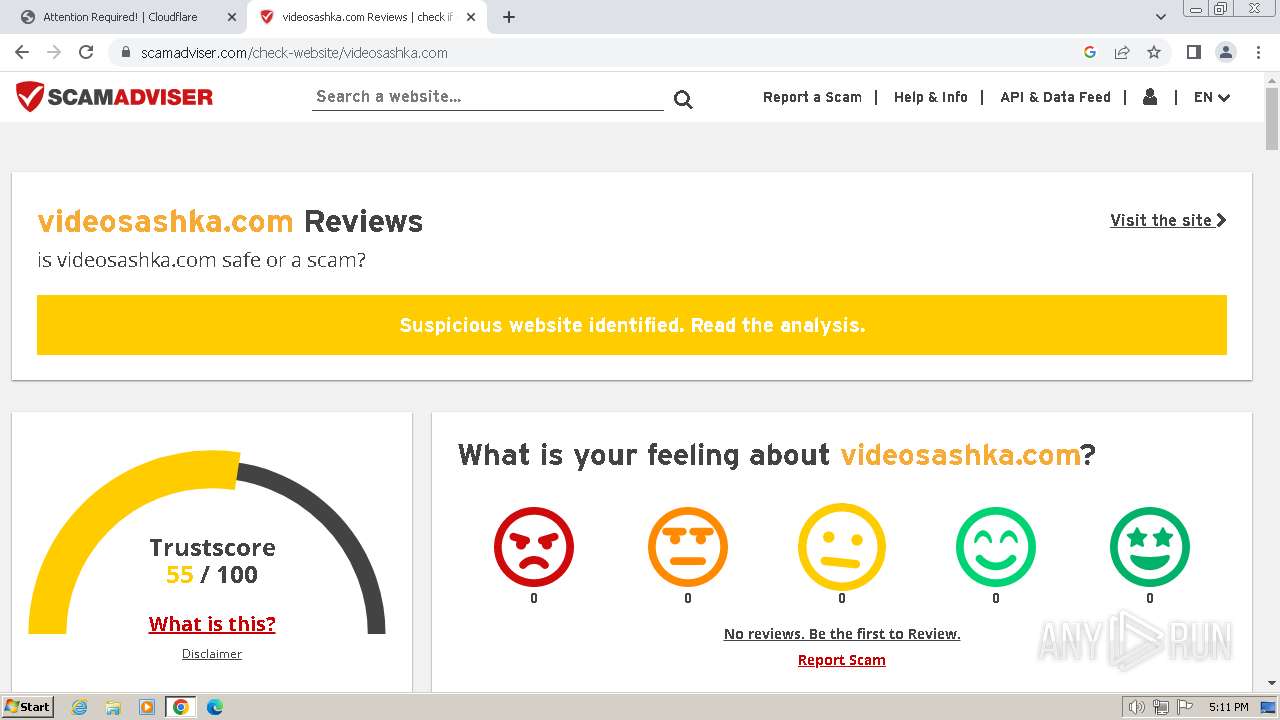
Task: Open File Explorer from taskbar
Action: click(113, 707)
